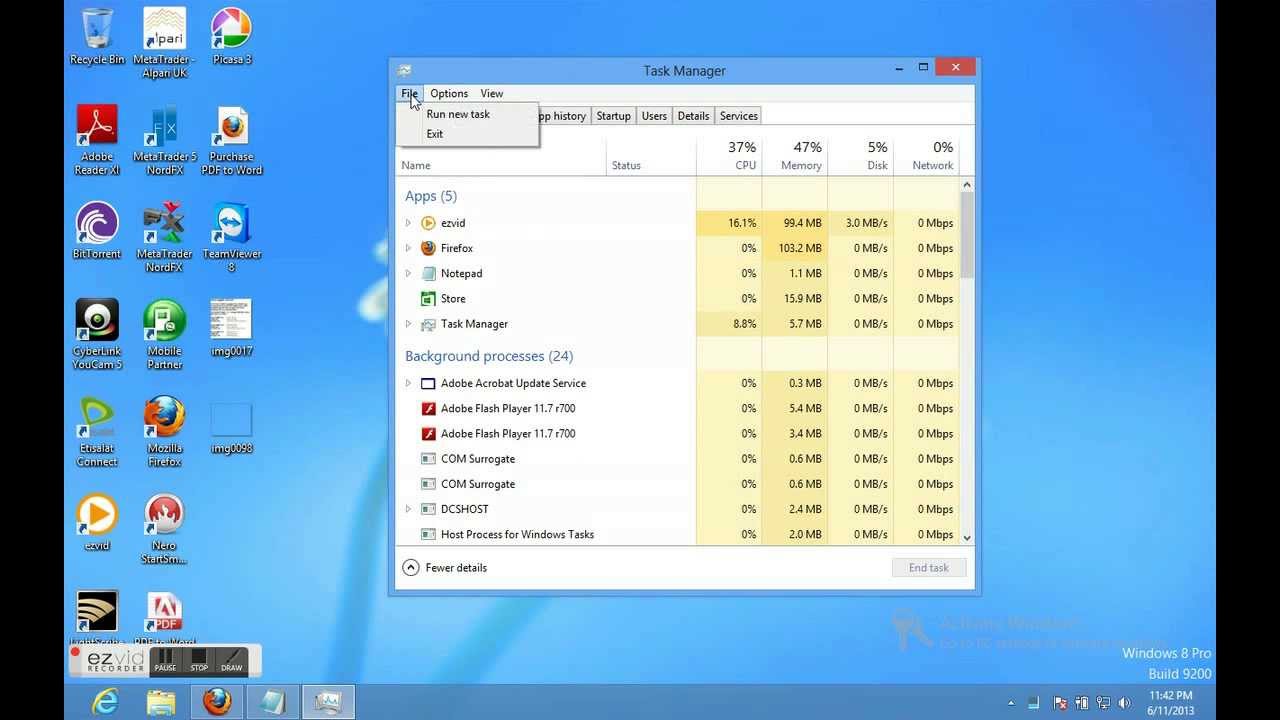Sort processes by CPU column
The height and width of the screenshot is (720, 1280).
[x=729, y=155]
